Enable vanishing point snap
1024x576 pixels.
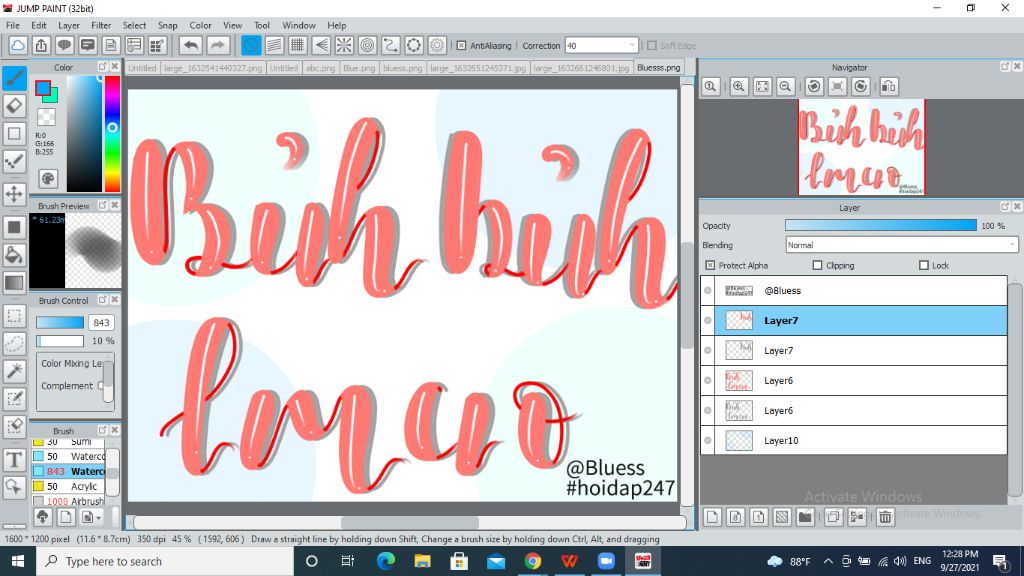click(321, 46)
